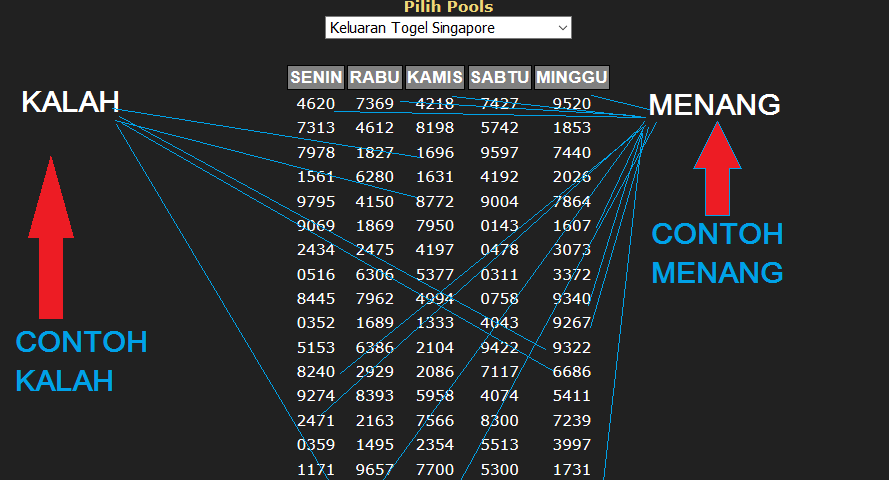Click number 6306
Screen dimensions: 889x480
[x=375, y=275]
